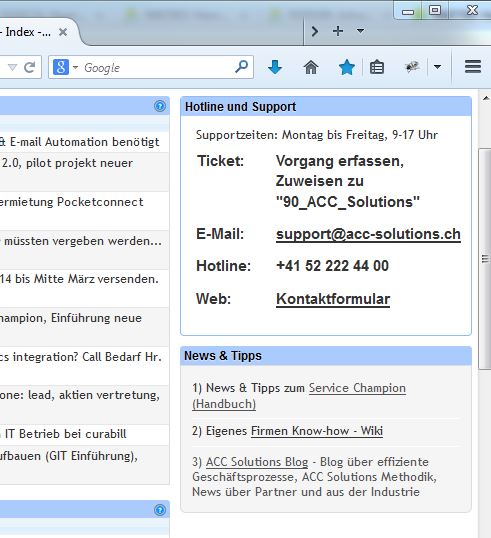
Task: Click row '2.0, pilot projekt neuer'
Action: (x=84, y=172)
